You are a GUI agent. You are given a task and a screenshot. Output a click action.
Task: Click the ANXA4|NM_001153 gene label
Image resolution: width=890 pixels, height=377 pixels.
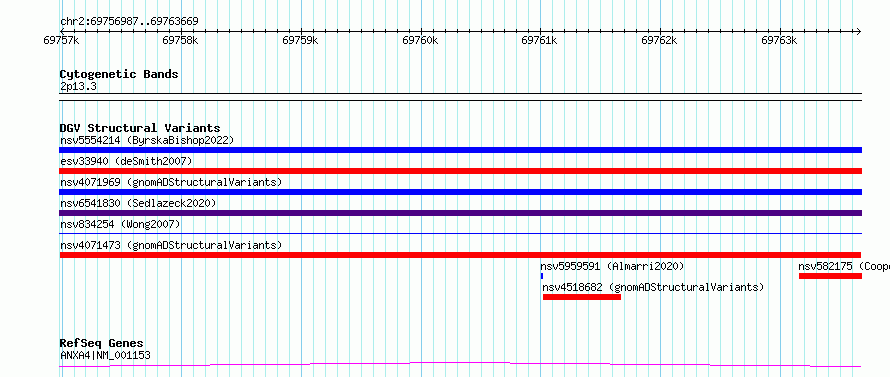pos(105,355)
